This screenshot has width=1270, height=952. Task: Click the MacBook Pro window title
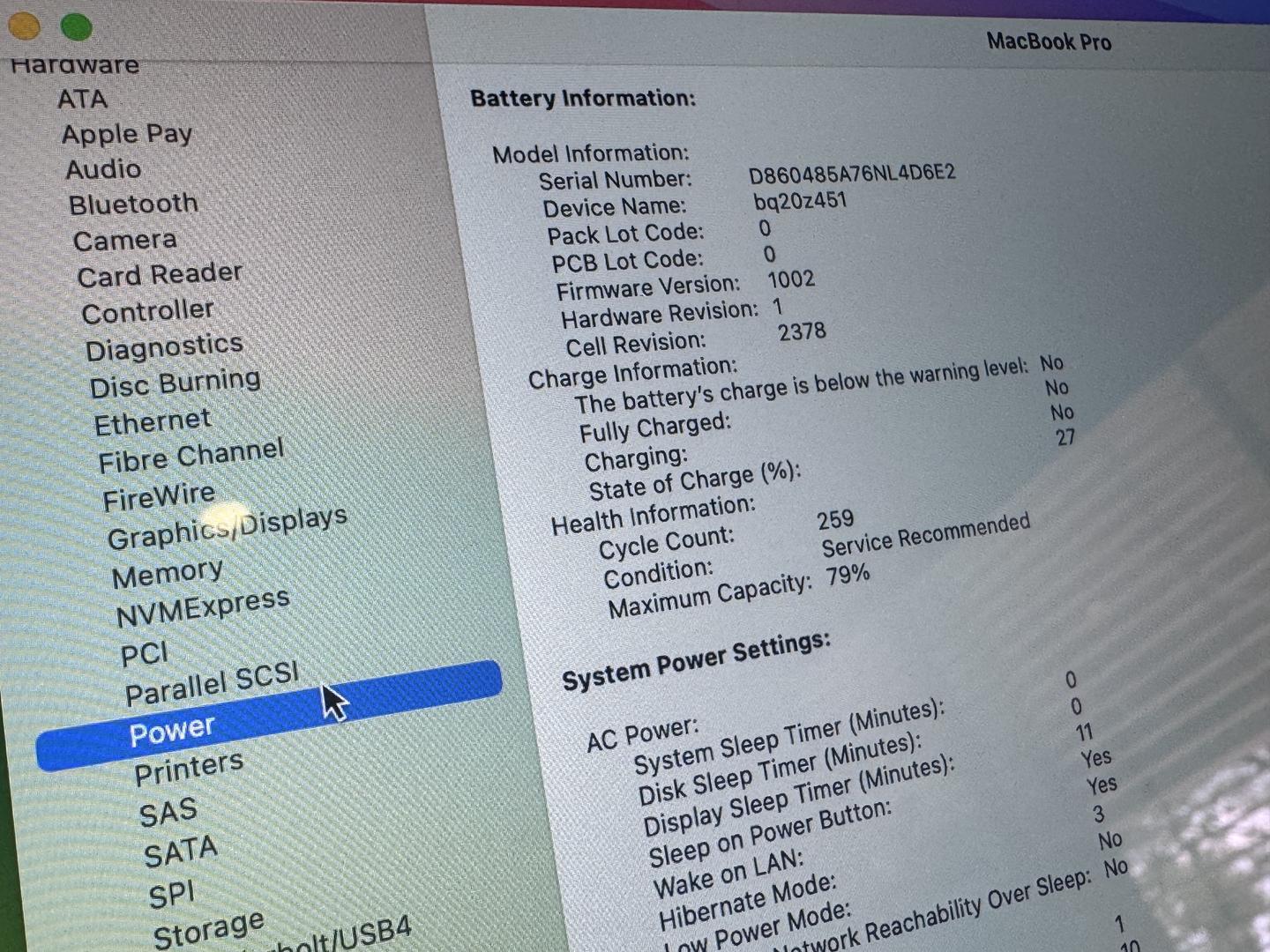[1049, 41]
